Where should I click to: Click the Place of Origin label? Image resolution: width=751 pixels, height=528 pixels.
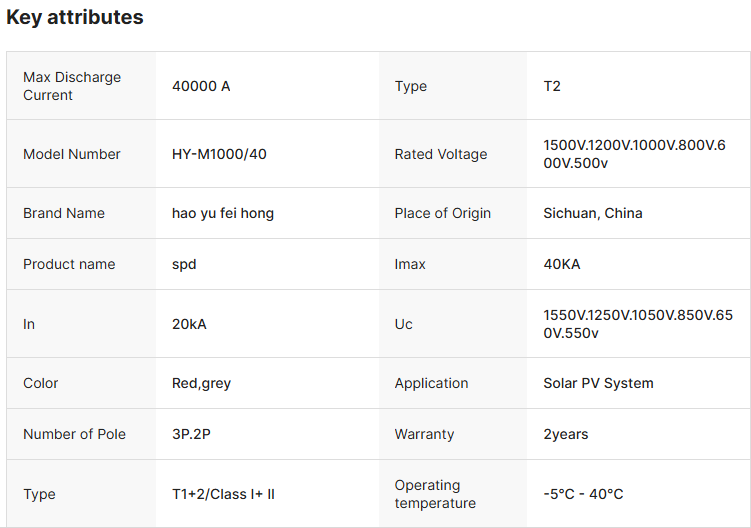443,213
